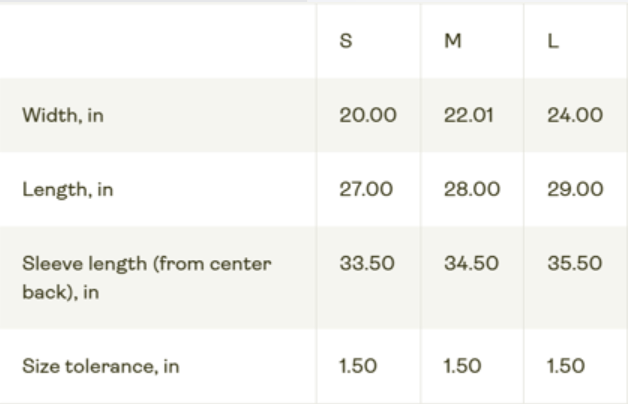Select length value 27.00 for S

coord(366,189)
